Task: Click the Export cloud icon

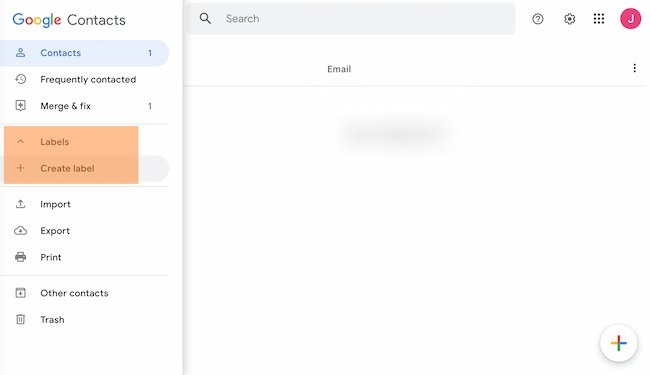Action: (x=20, y=231)
